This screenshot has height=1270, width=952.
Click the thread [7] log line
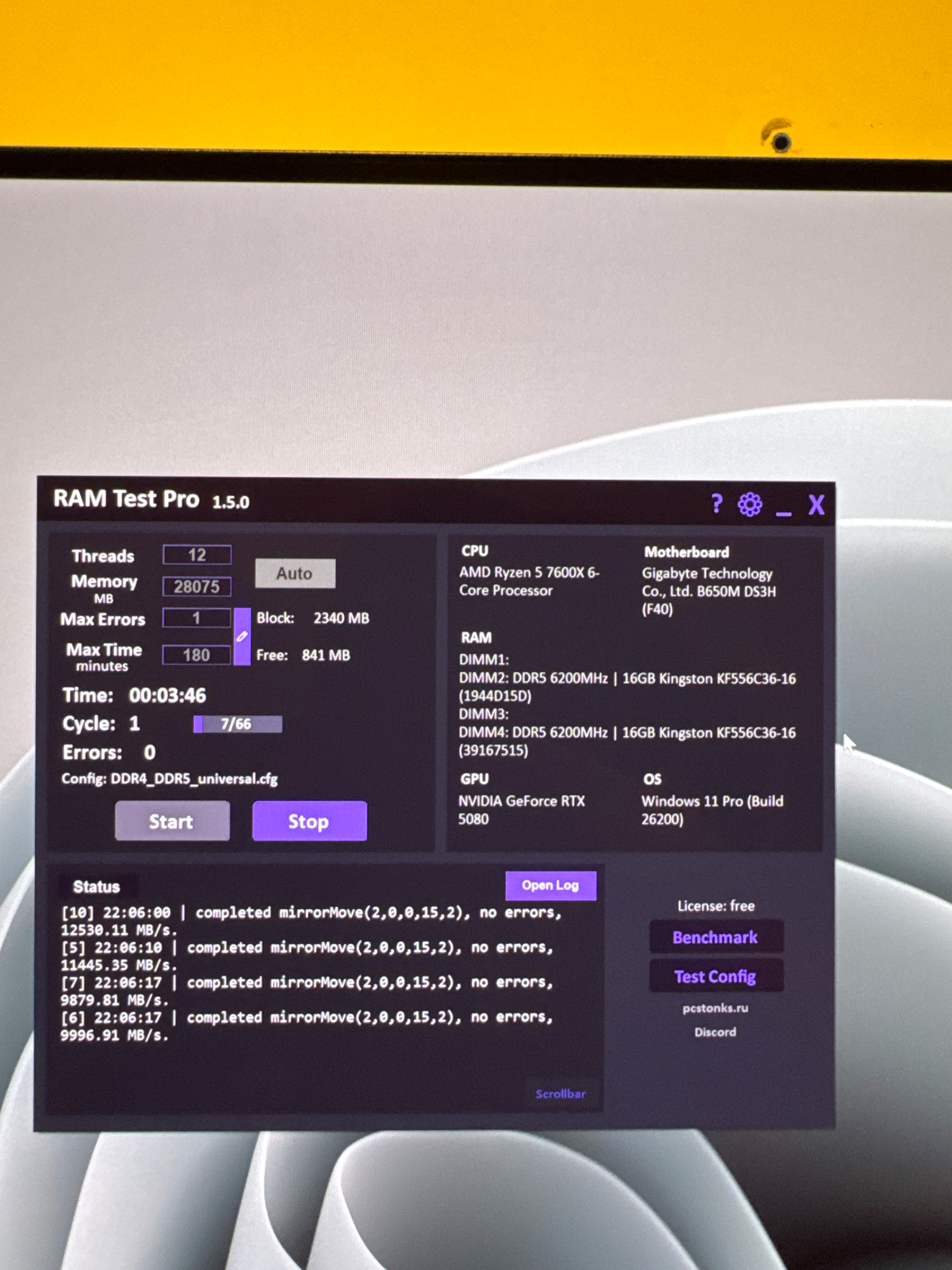(307, 991)
